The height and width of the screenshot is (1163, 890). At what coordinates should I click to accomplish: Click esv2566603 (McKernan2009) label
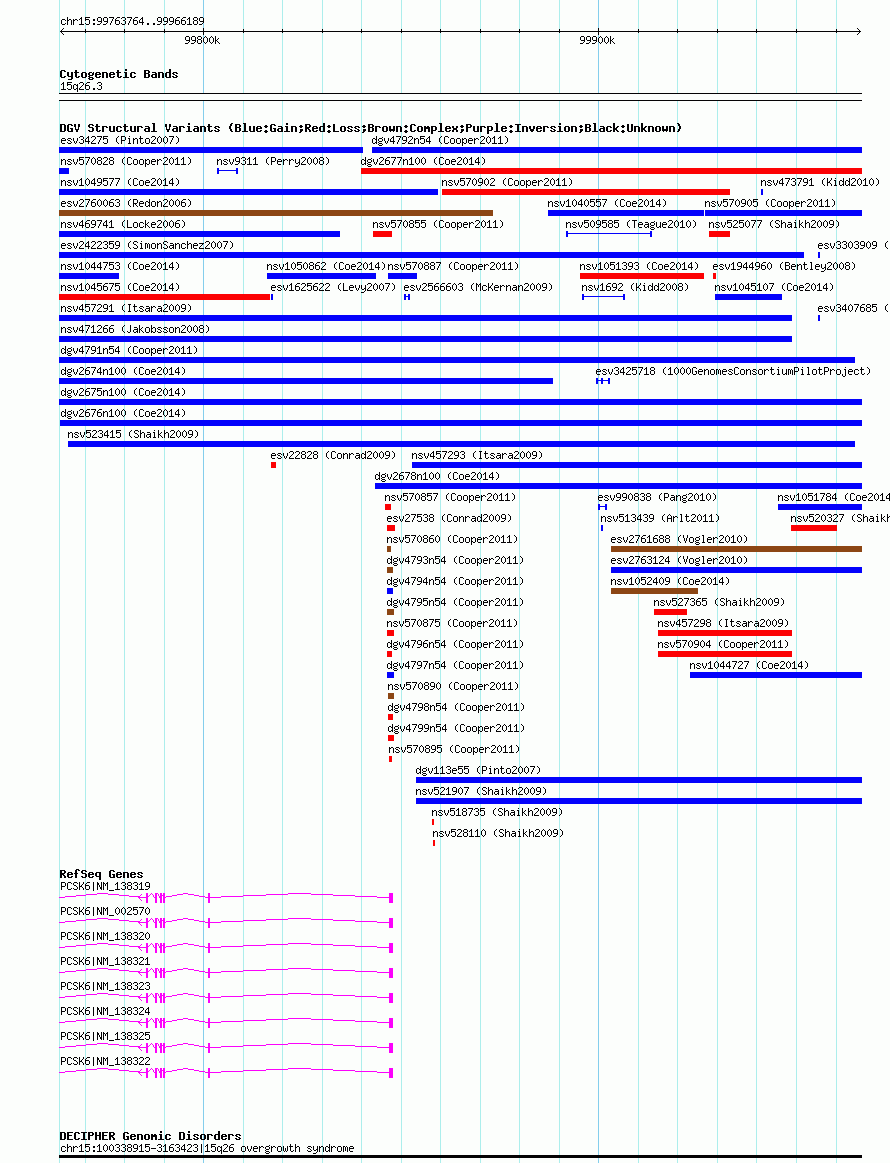478,287
